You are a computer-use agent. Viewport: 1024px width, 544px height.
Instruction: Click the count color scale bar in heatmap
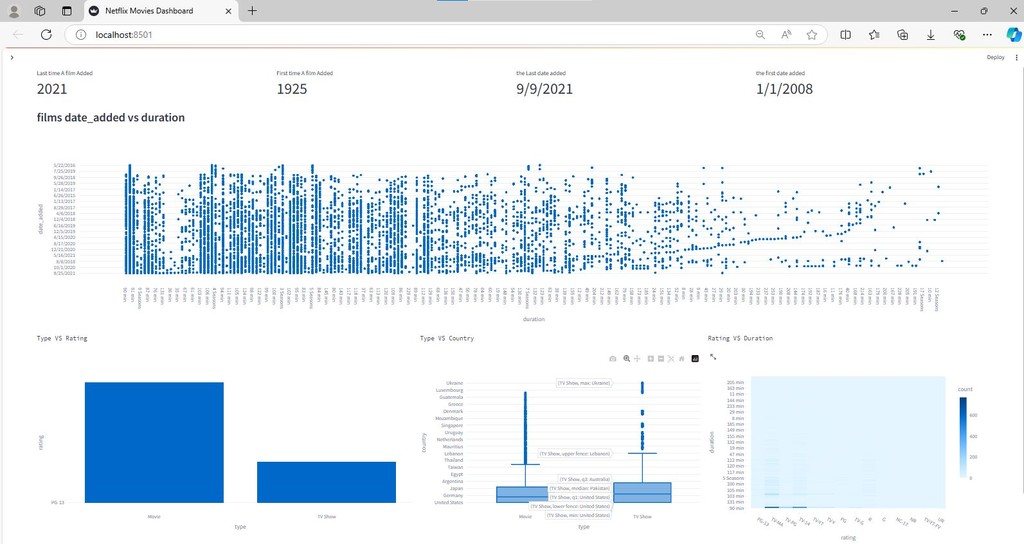963,438
